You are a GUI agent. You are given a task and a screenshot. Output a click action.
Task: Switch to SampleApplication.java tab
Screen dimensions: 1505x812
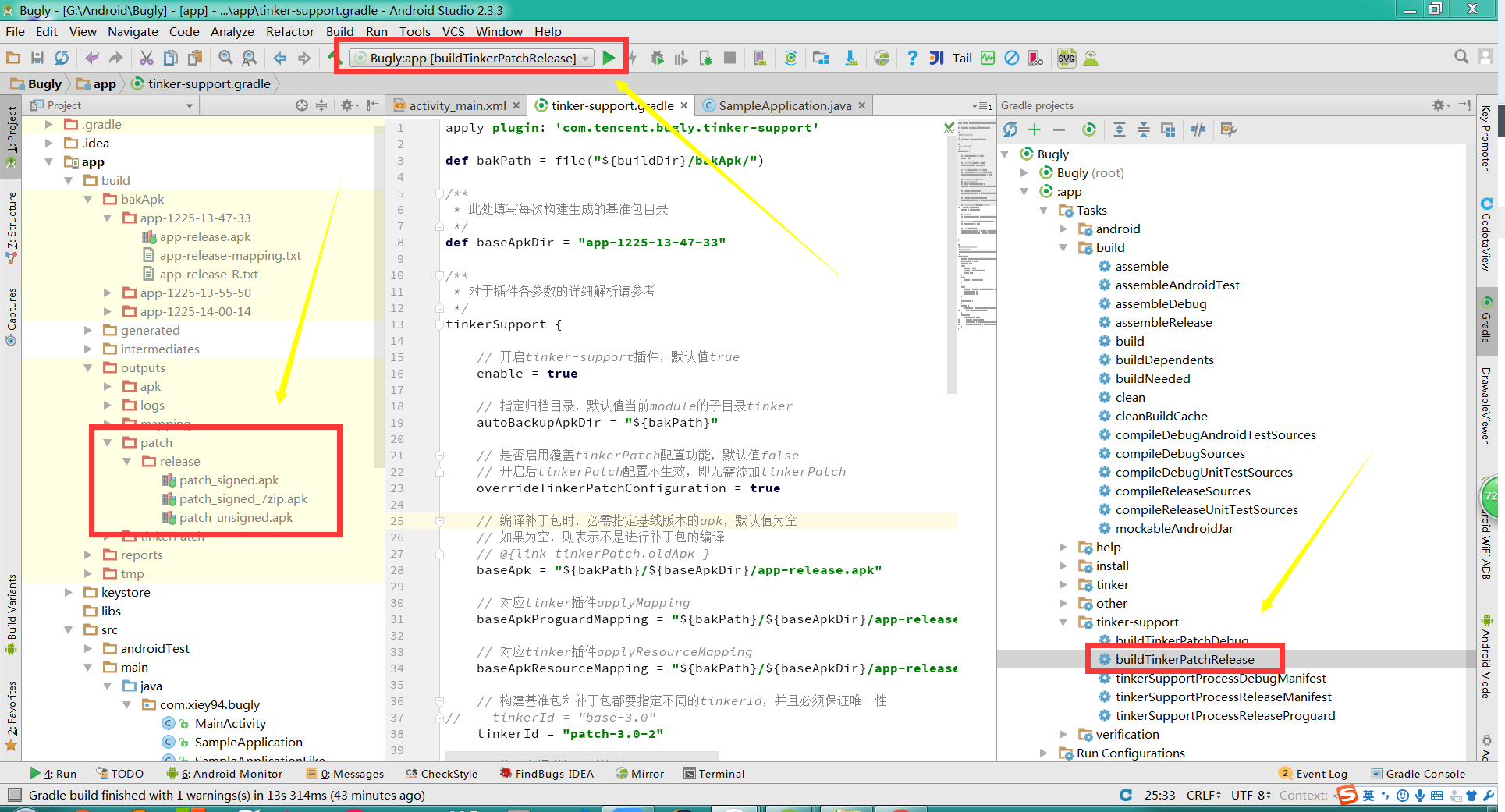click(x=784, y=105)
